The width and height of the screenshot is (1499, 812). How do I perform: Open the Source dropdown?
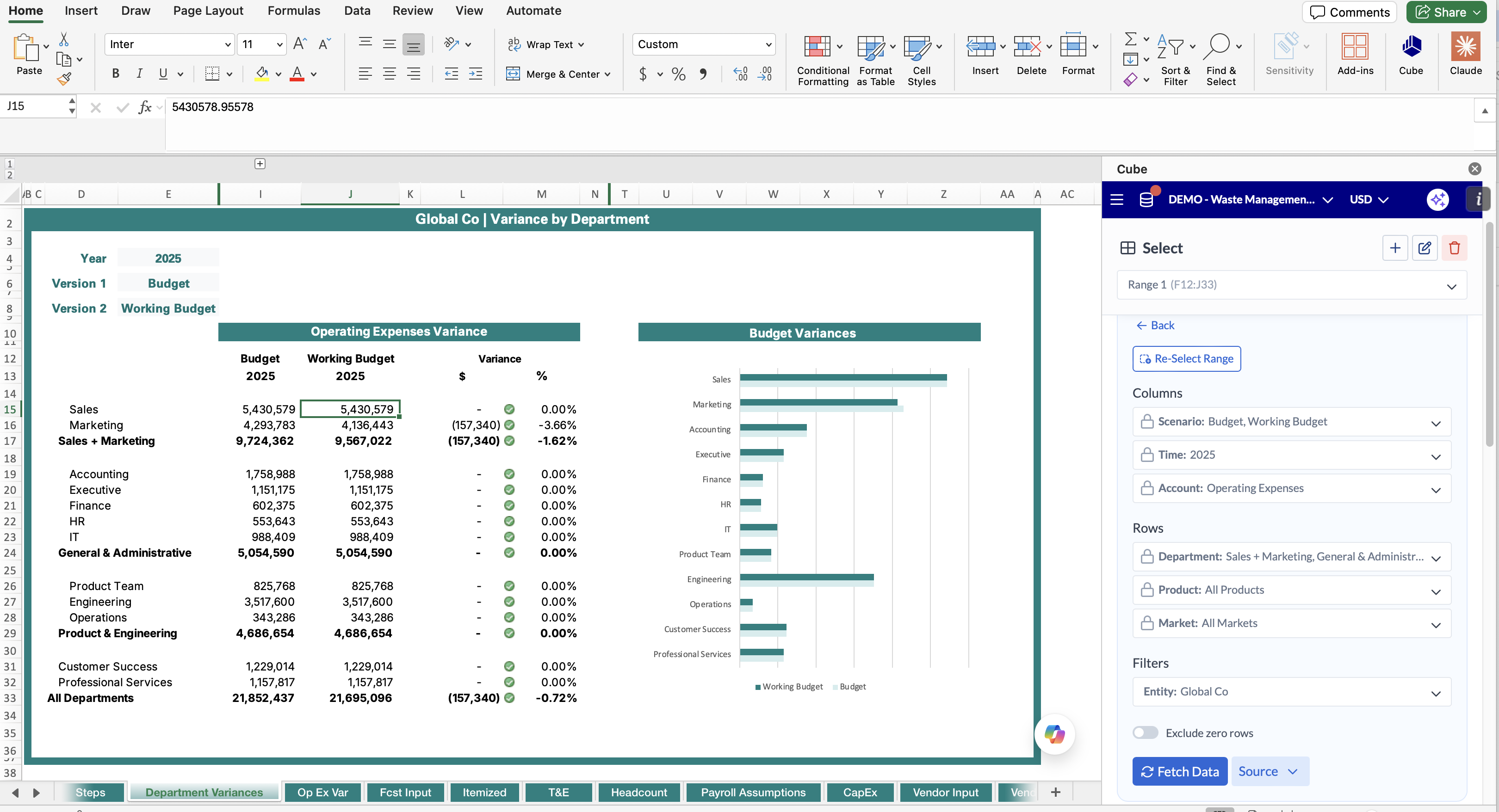pyautogui.click(x=1270, y=771)
